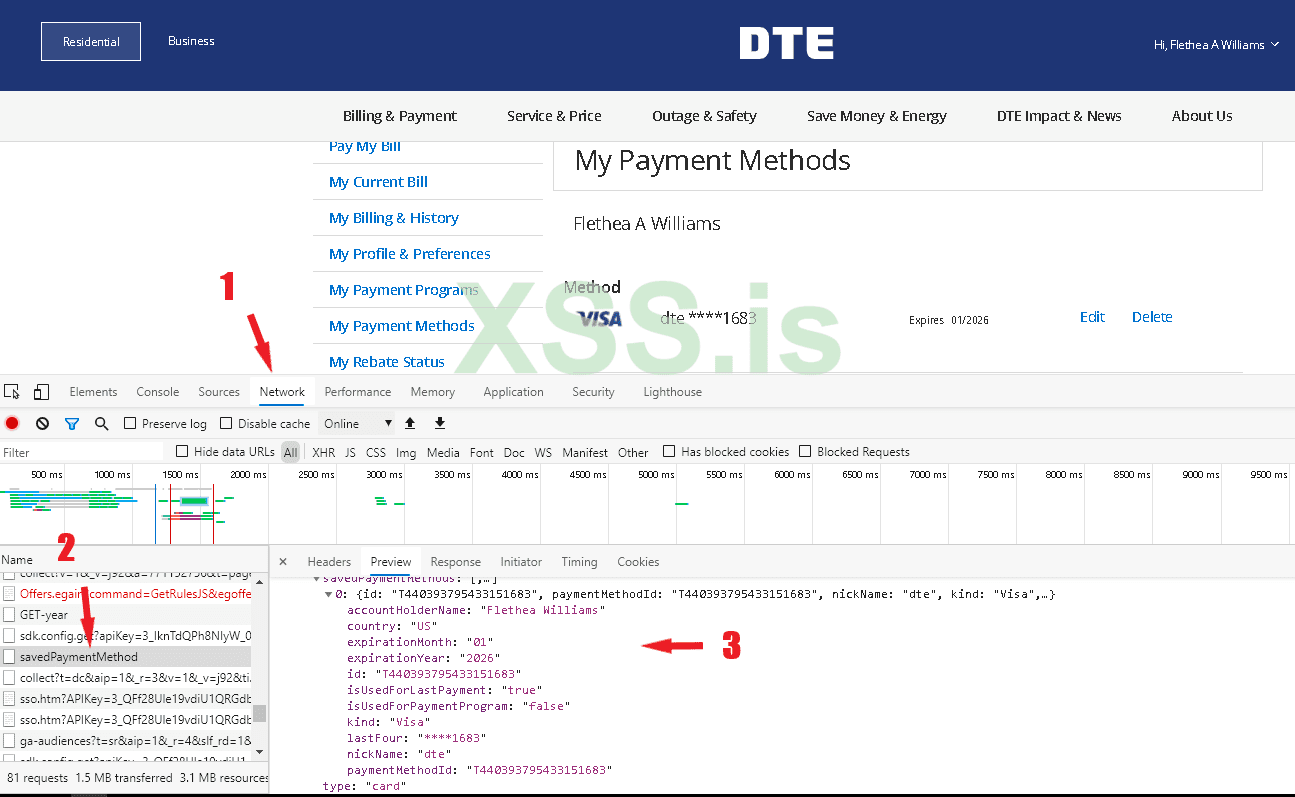This screenshot has height=797, width=1295.
Task: Enable the Preserve log checkbox
Action: (130, 424)
